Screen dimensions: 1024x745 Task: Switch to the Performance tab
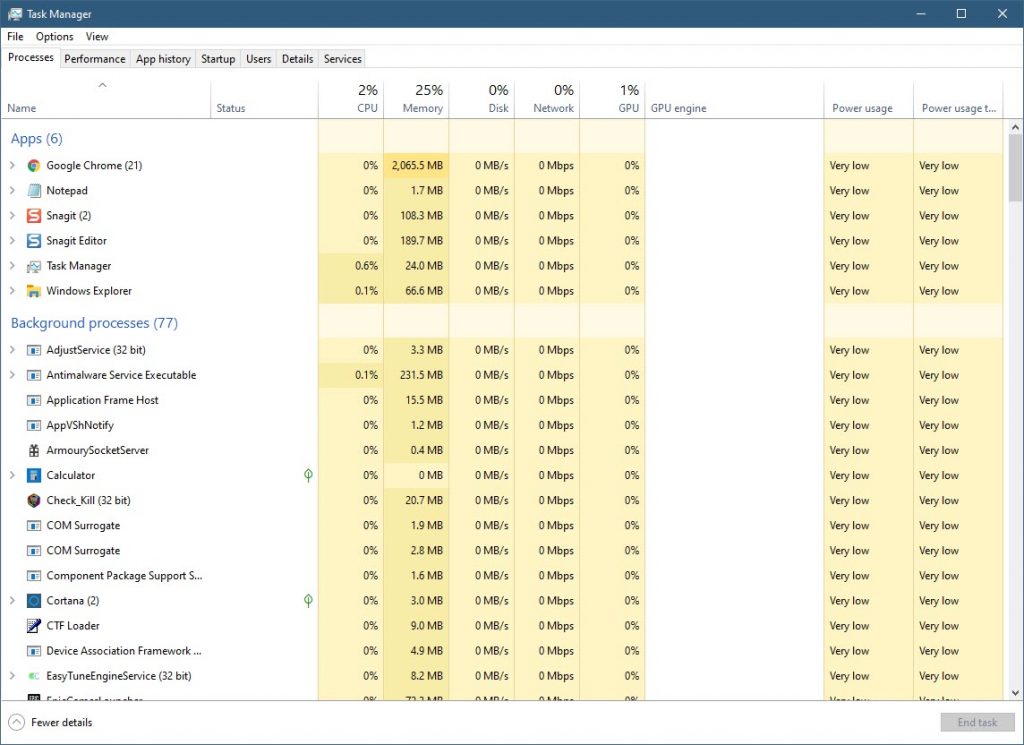(95, 59)
